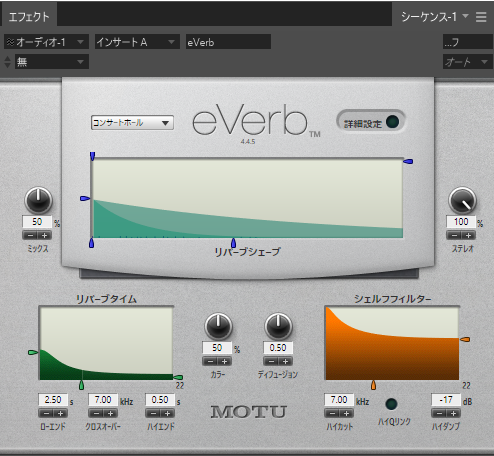Click the High Damp field showing -17

(x=446, y=400)
